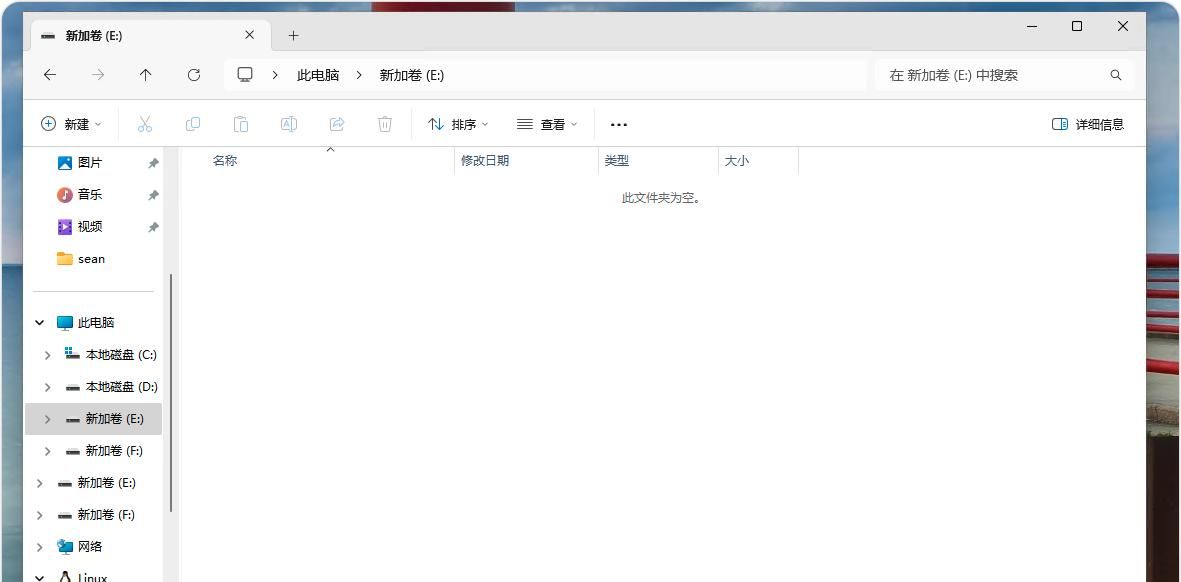This screenshot has width=1181, height=582.
Task: Click the see-more ellipsis button
Action: pyautogui.click(x=618, y=123)
